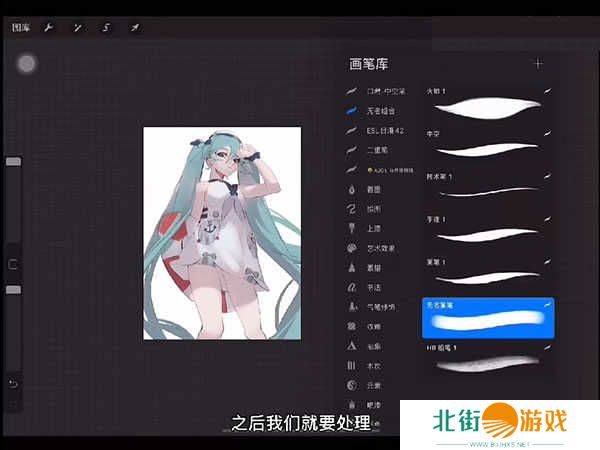Open the Adjustments magic wand menu
The image size is (600, 450).
(x=76, y=28)
